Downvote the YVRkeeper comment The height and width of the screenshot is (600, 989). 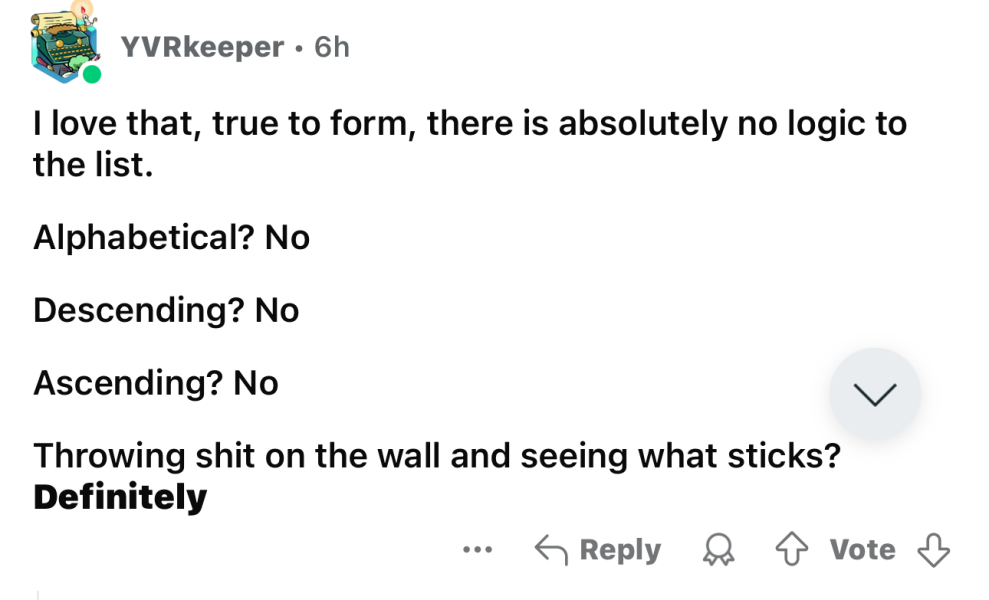tap(933, 550)
